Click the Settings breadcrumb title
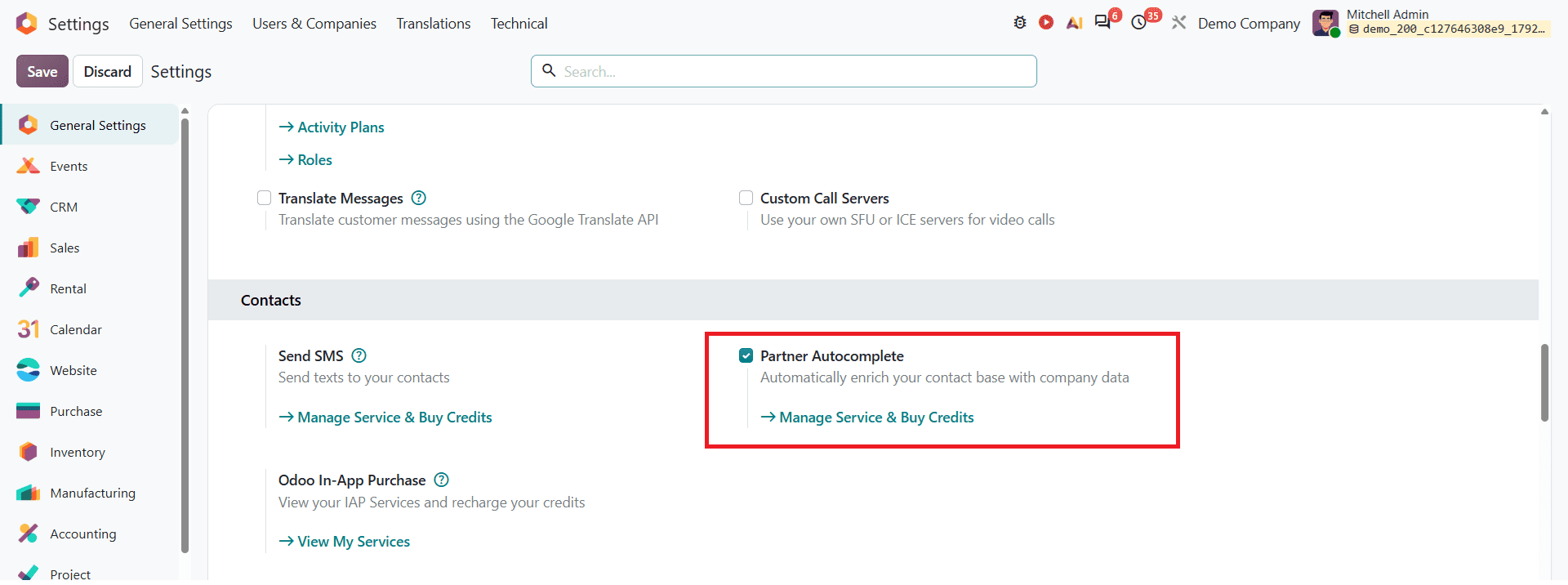 tap(181, 72)
